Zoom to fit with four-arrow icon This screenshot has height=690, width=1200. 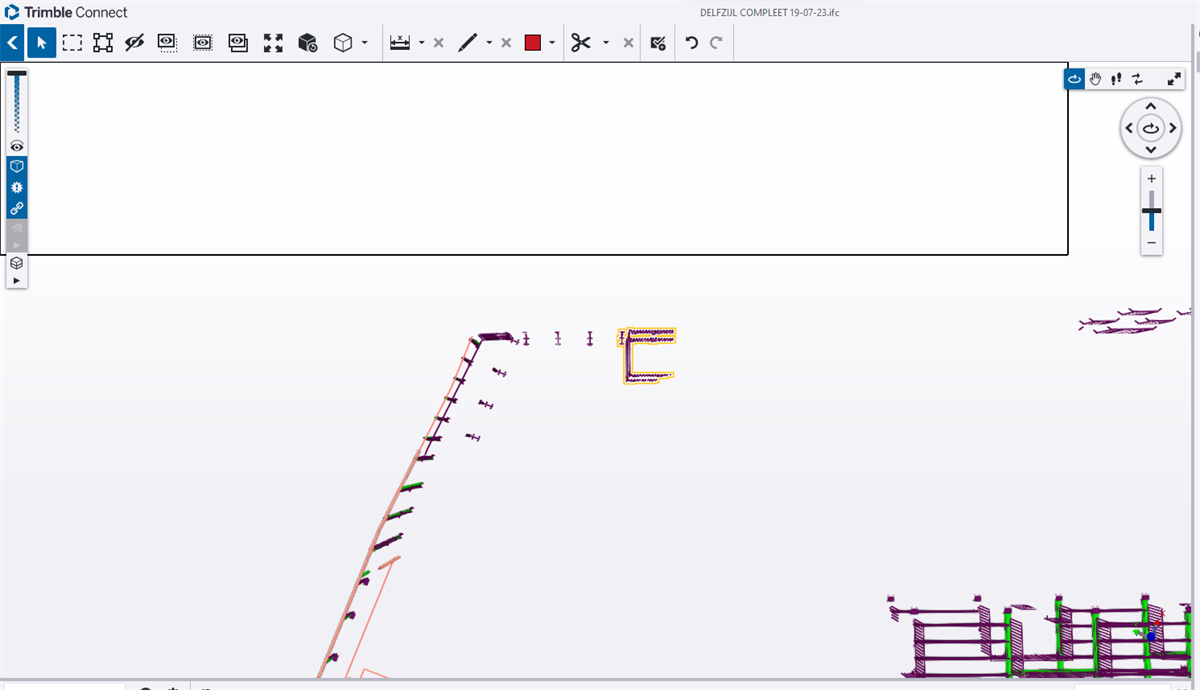[x=273, y=43]
